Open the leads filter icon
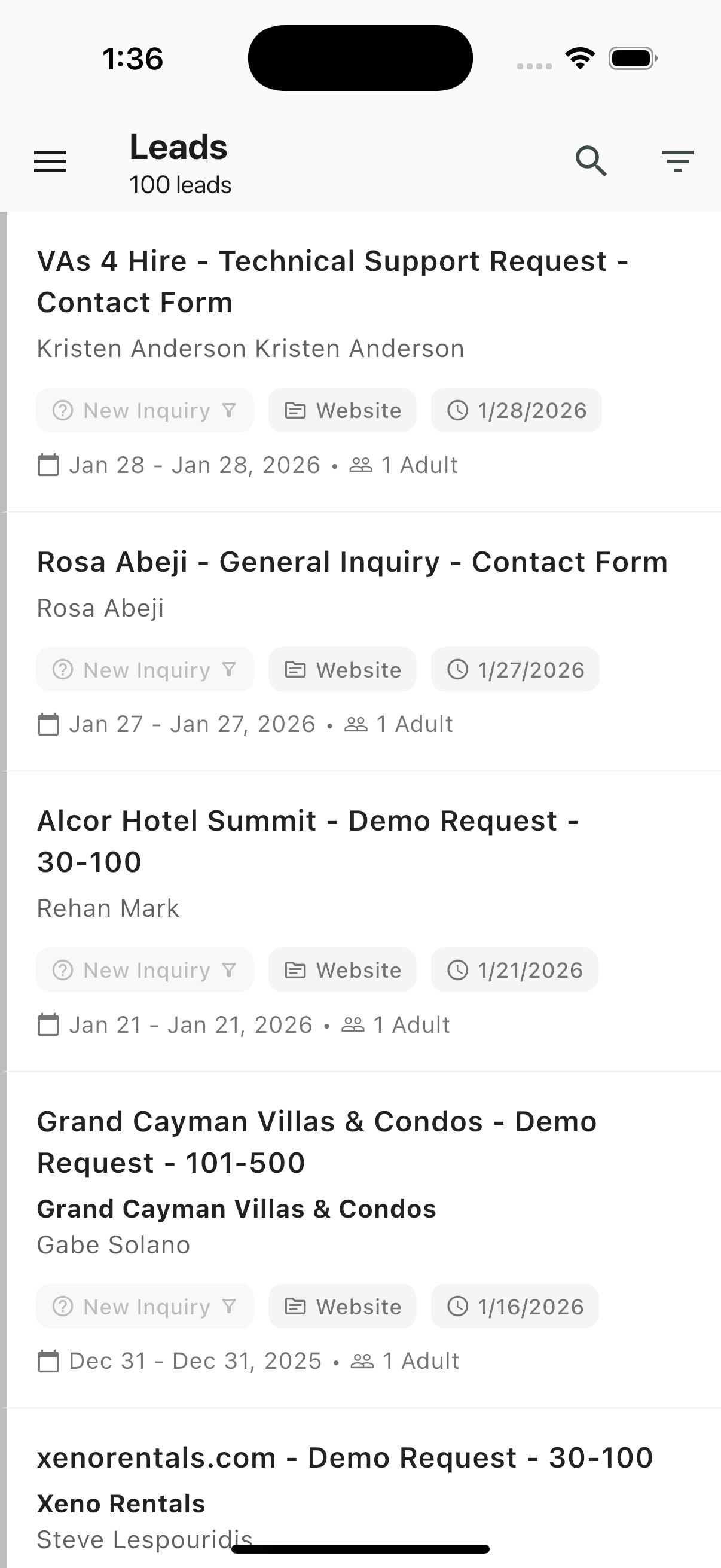Viewport: 721px width, 1568px height. [677, 161]
